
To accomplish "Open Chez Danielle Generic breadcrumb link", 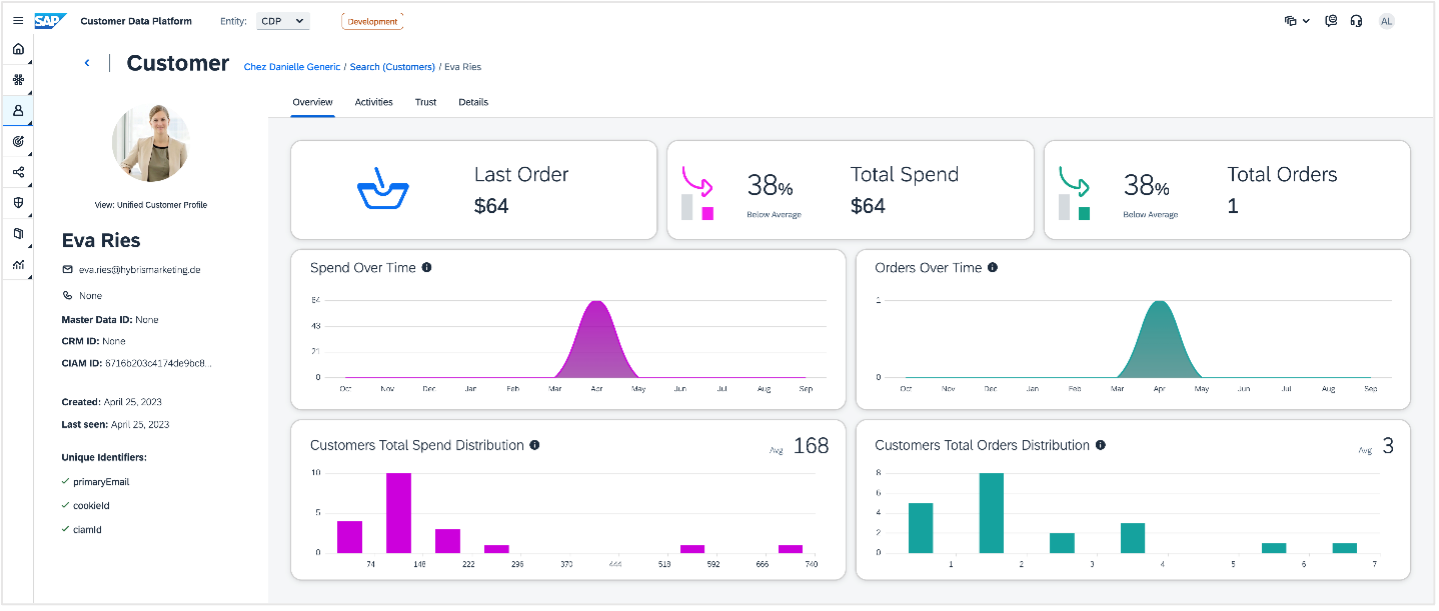I will pos(292,67).
